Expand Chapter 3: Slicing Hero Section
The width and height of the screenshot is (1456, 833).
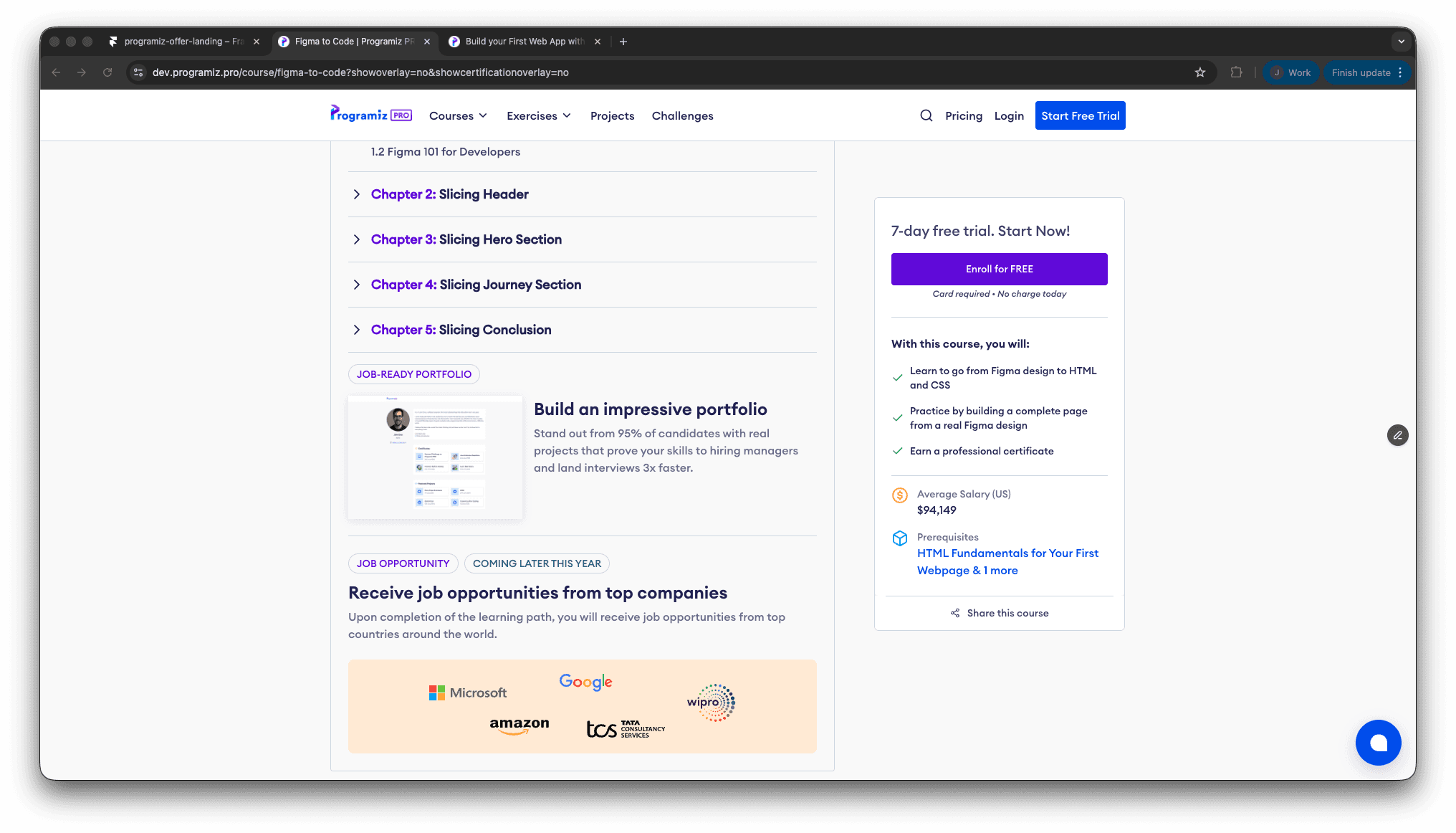click(x=466, y=239)
